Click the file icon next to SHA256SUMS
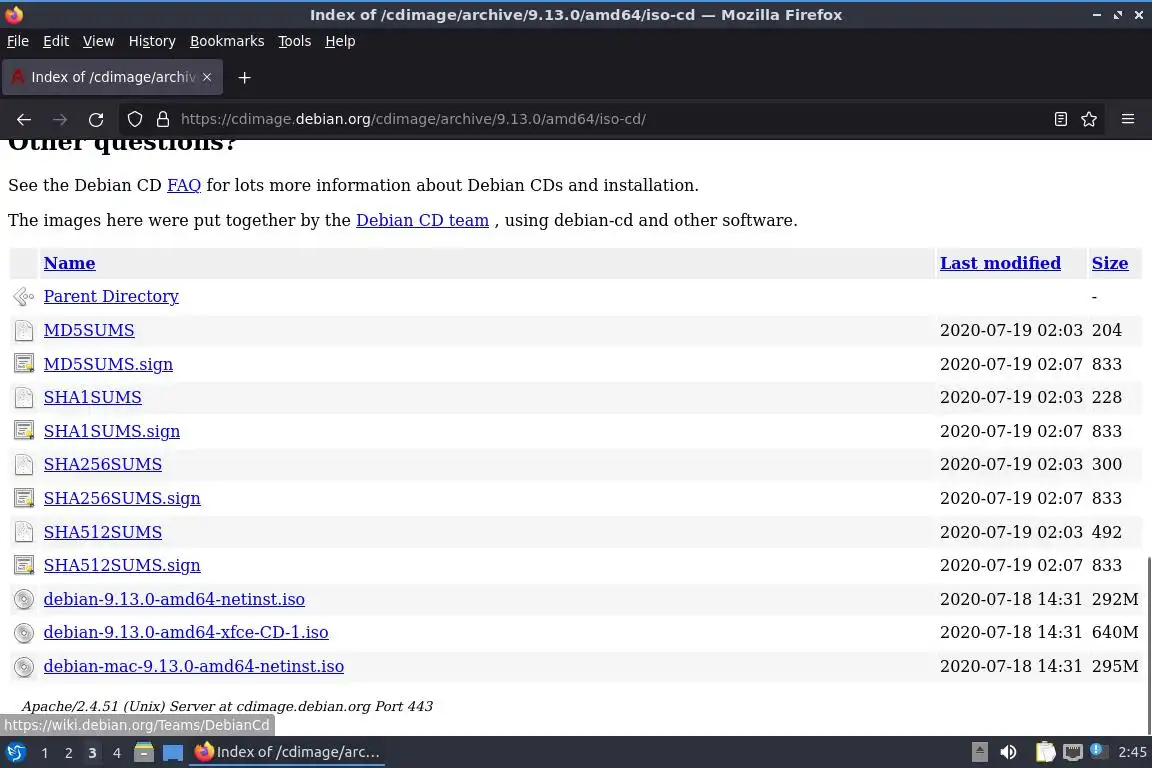This screenshot has width=1152, height=768. point(24,464)
